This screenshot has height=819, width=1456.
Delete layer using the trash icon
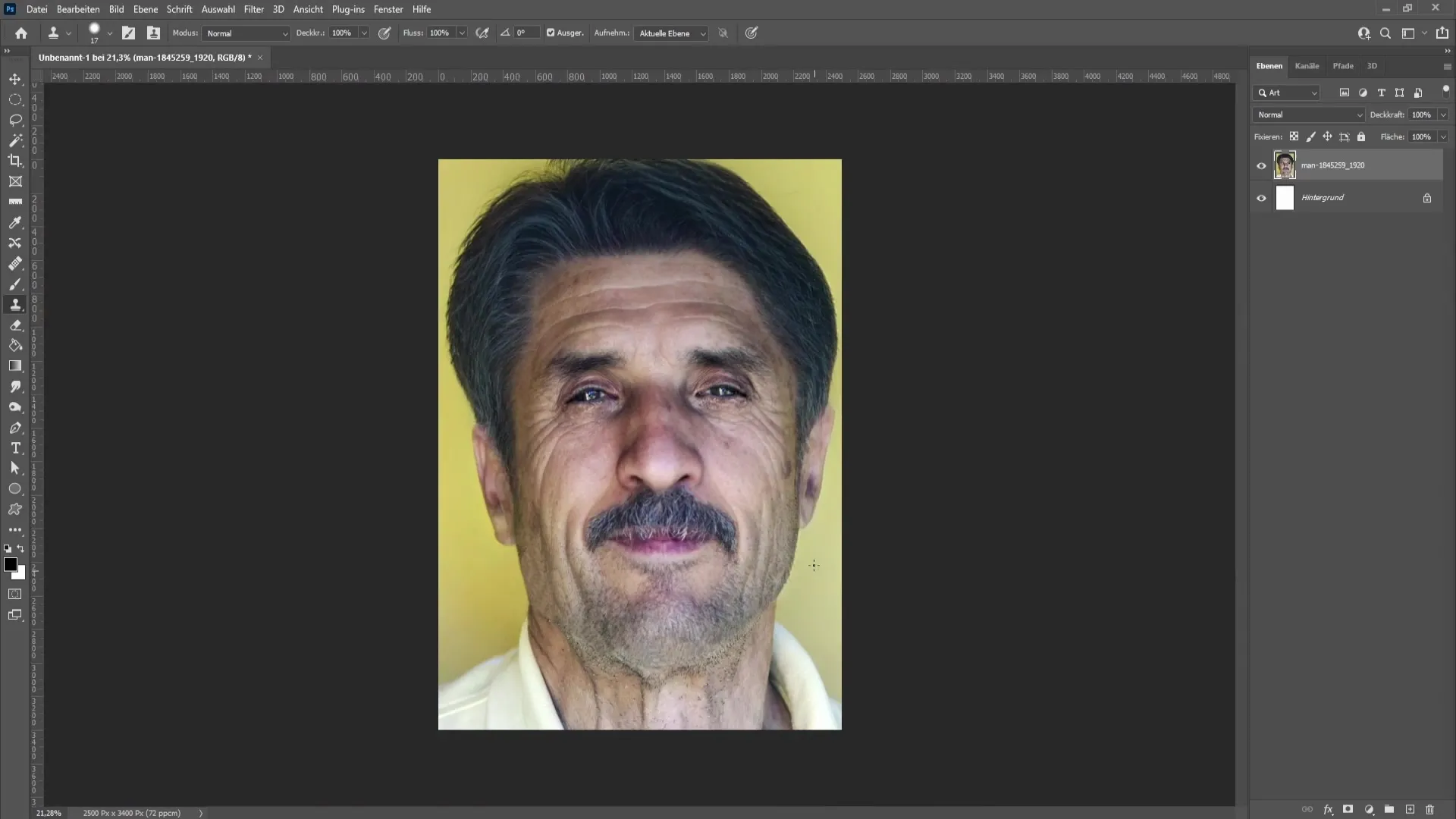pyautogui.click(x=1430, y=809)
